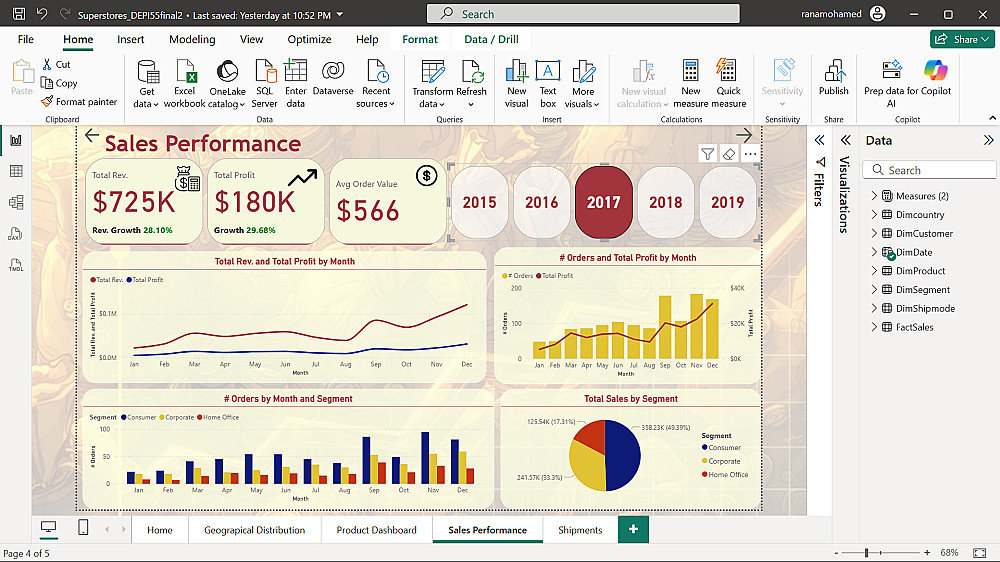Click the zoom slider in status bar
The image size is (1000, 562).
(x=866, y=553)
